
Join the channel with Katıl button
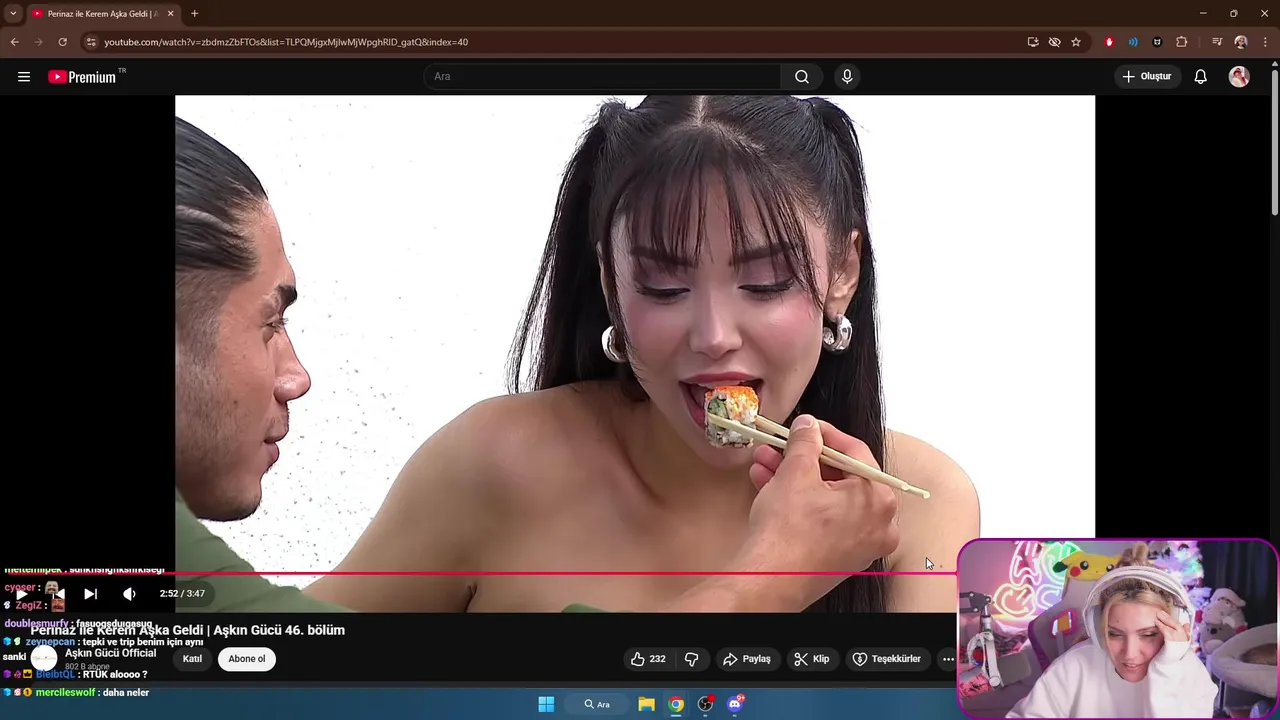coord(192,659)
